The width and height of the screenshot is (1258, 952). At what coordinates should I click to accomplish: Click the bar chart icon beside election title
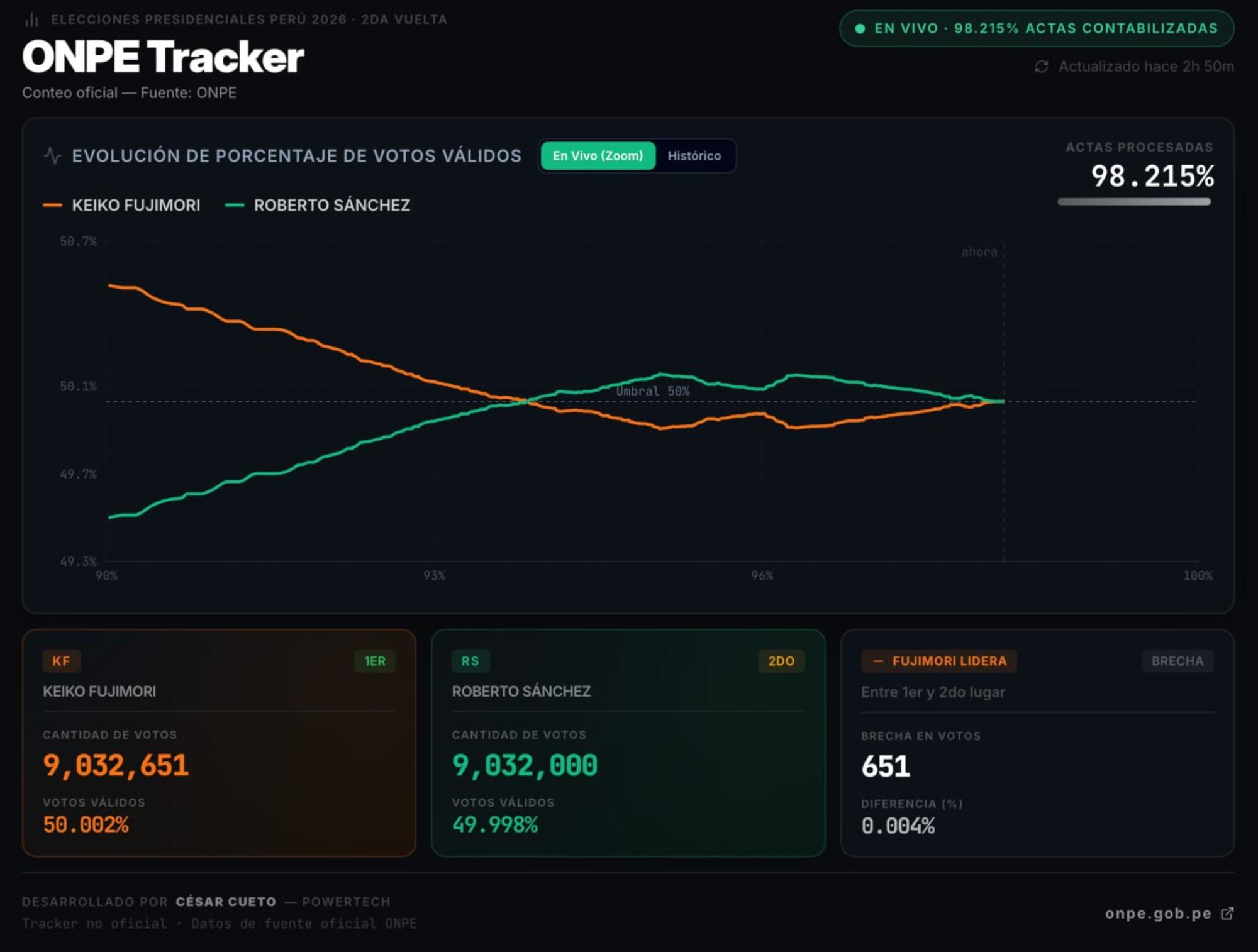coord(32,20)
